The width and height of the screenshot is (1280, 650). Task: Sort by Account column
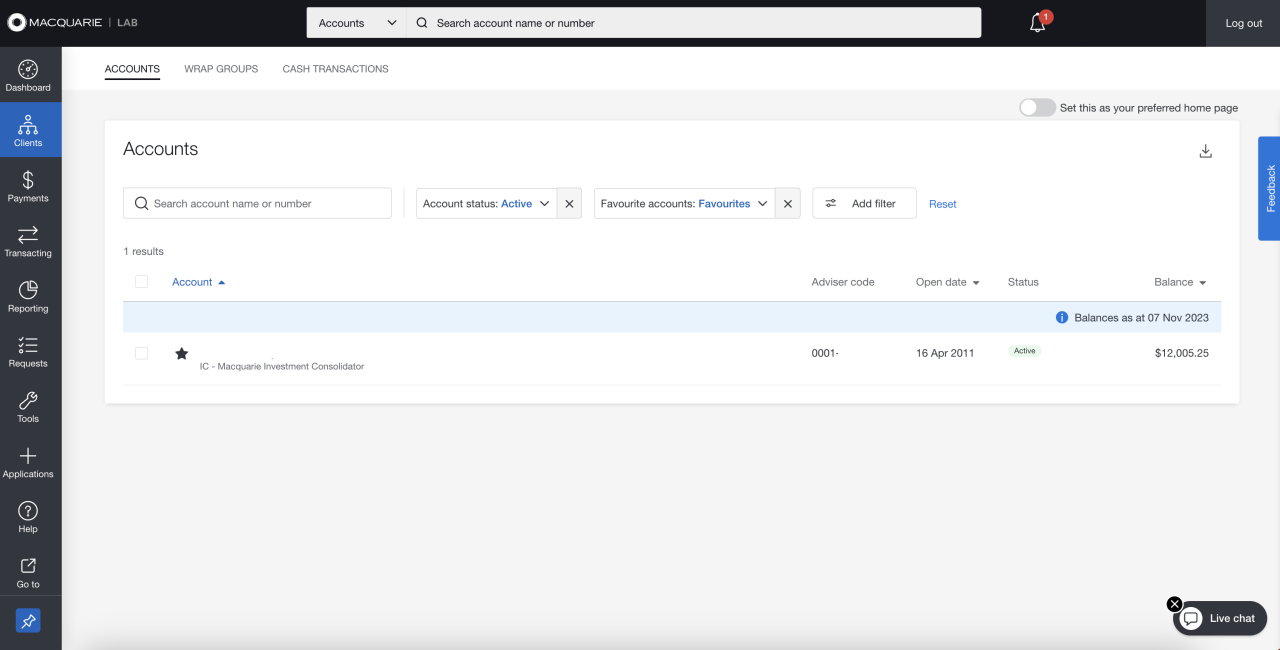point(198,282)
